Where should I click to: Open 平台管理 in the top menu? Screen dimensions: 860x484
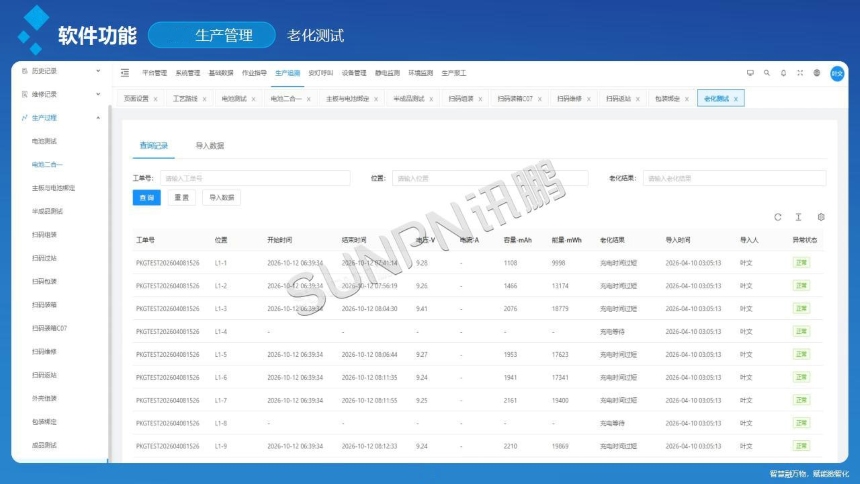coord(154,73)
